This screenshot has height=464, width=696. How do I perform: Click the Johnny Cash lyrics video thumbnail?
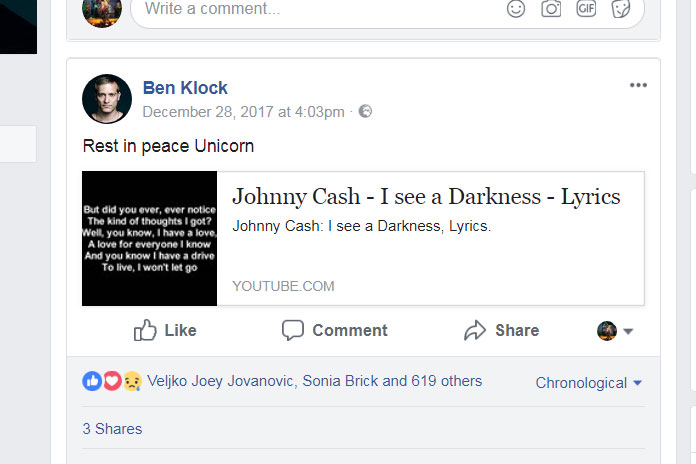tap(149, 238)
